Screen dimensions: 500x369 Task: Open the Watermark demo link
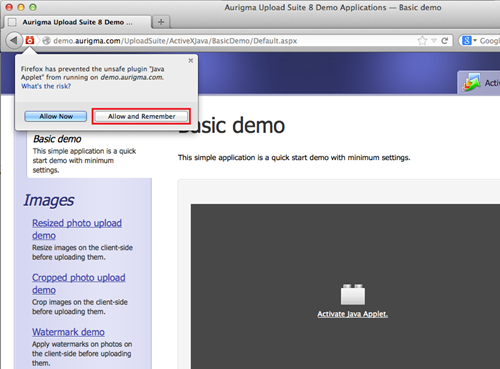[68, 332]
